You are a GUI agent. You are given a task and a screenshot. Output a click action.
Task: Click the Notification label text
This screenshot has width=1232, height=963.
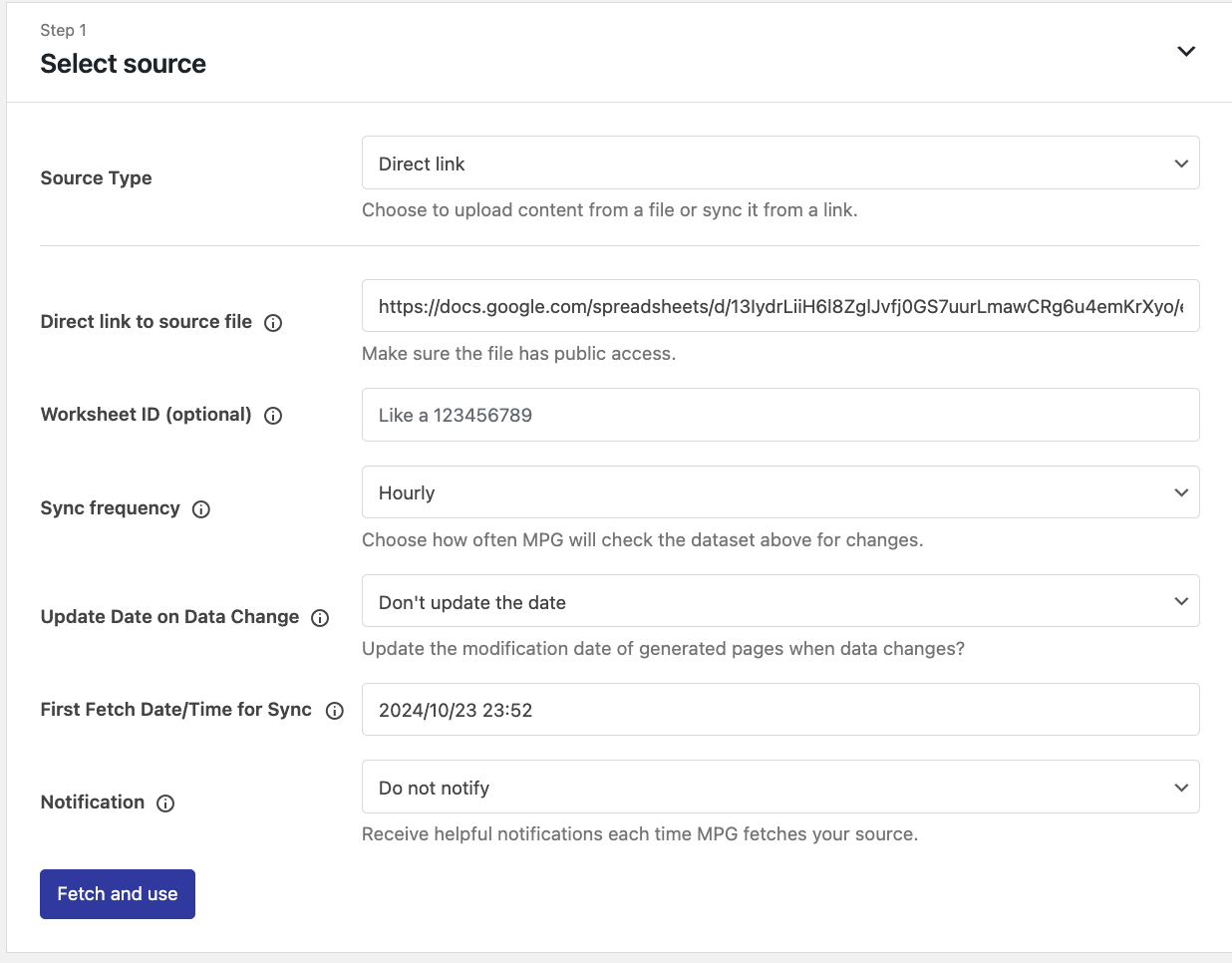(x=93, y=802)
